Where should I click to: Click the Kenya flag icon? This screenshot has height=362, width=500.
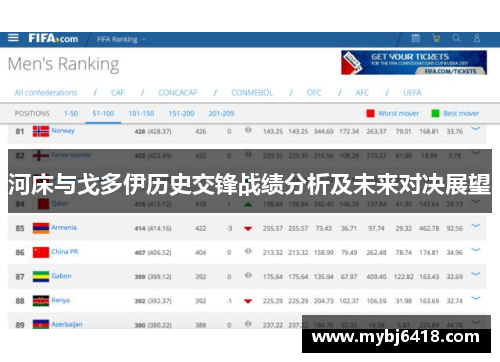pos(41,301)
